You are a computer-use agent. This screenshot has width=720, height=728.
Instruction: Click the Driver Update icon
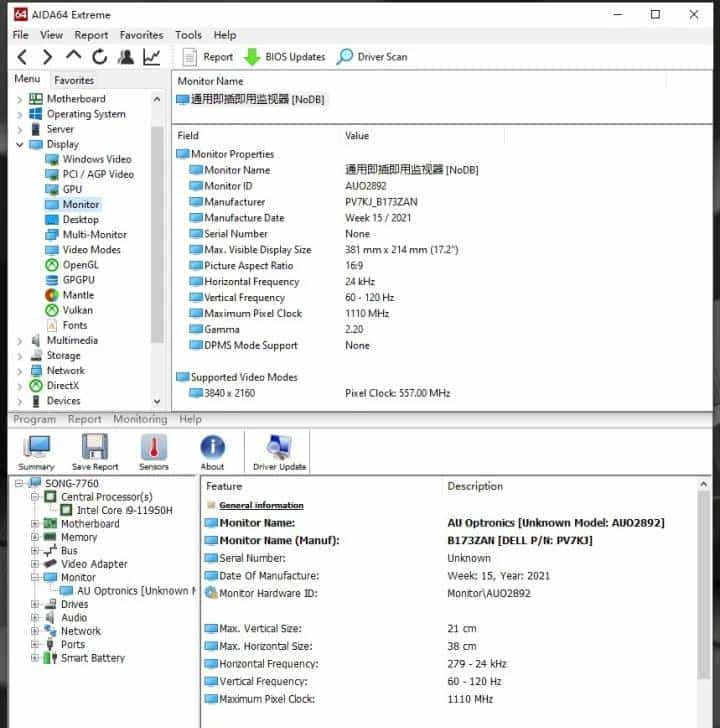point(279,452)
